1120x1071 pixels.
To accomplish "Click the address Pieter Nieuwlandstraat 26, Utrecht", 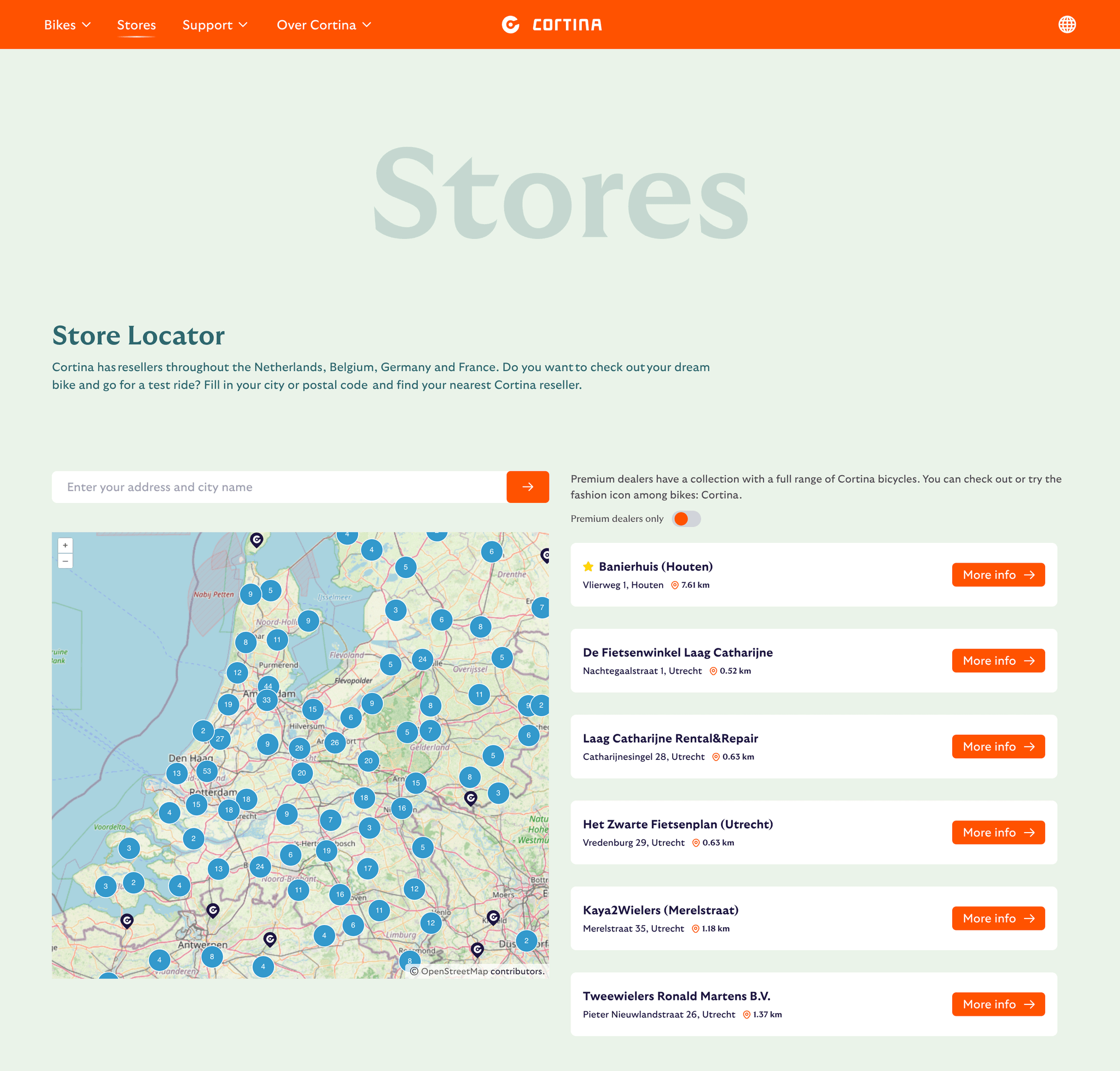I will [x=658, y=1015].
